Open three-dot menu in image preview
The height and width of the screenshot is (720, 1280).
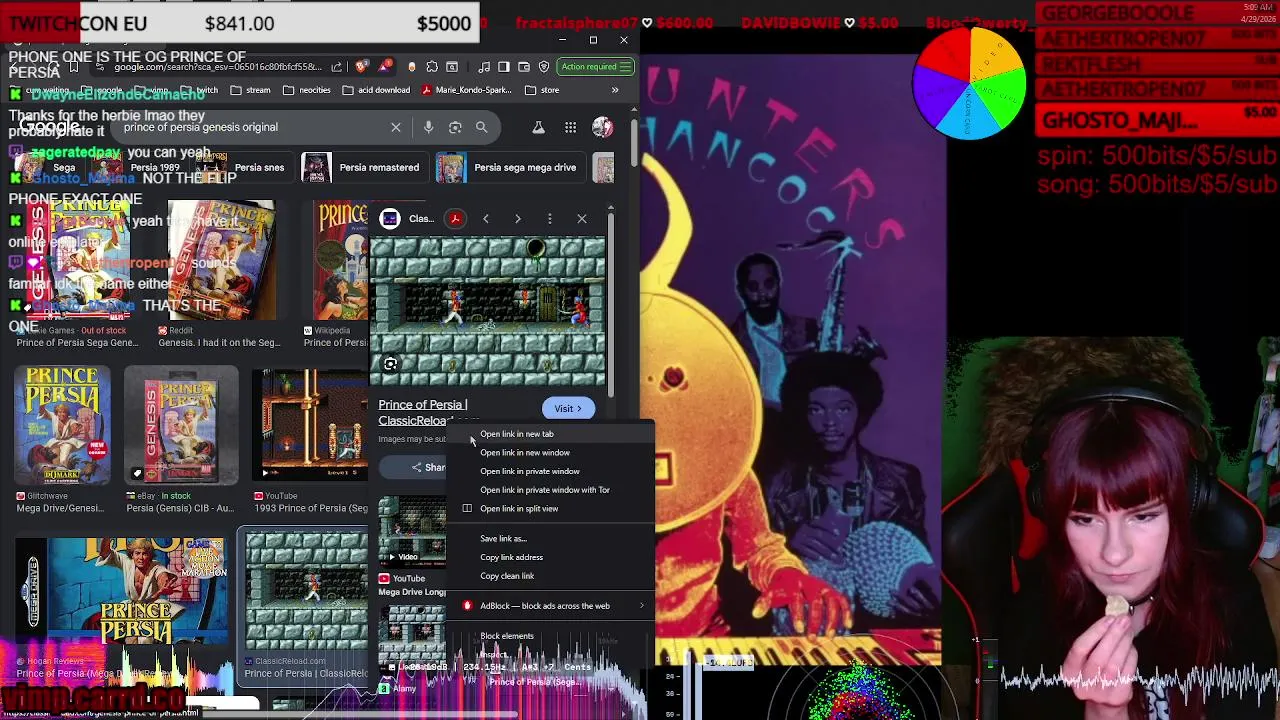click(x=550, y=219)
